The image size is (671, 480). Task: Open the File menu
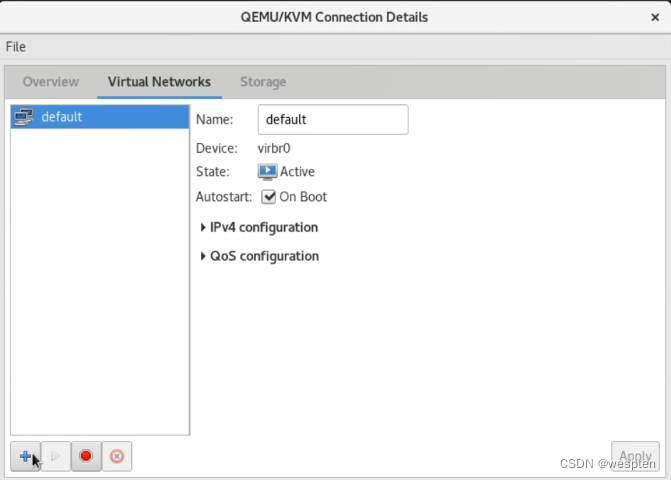tap(16, 47)
